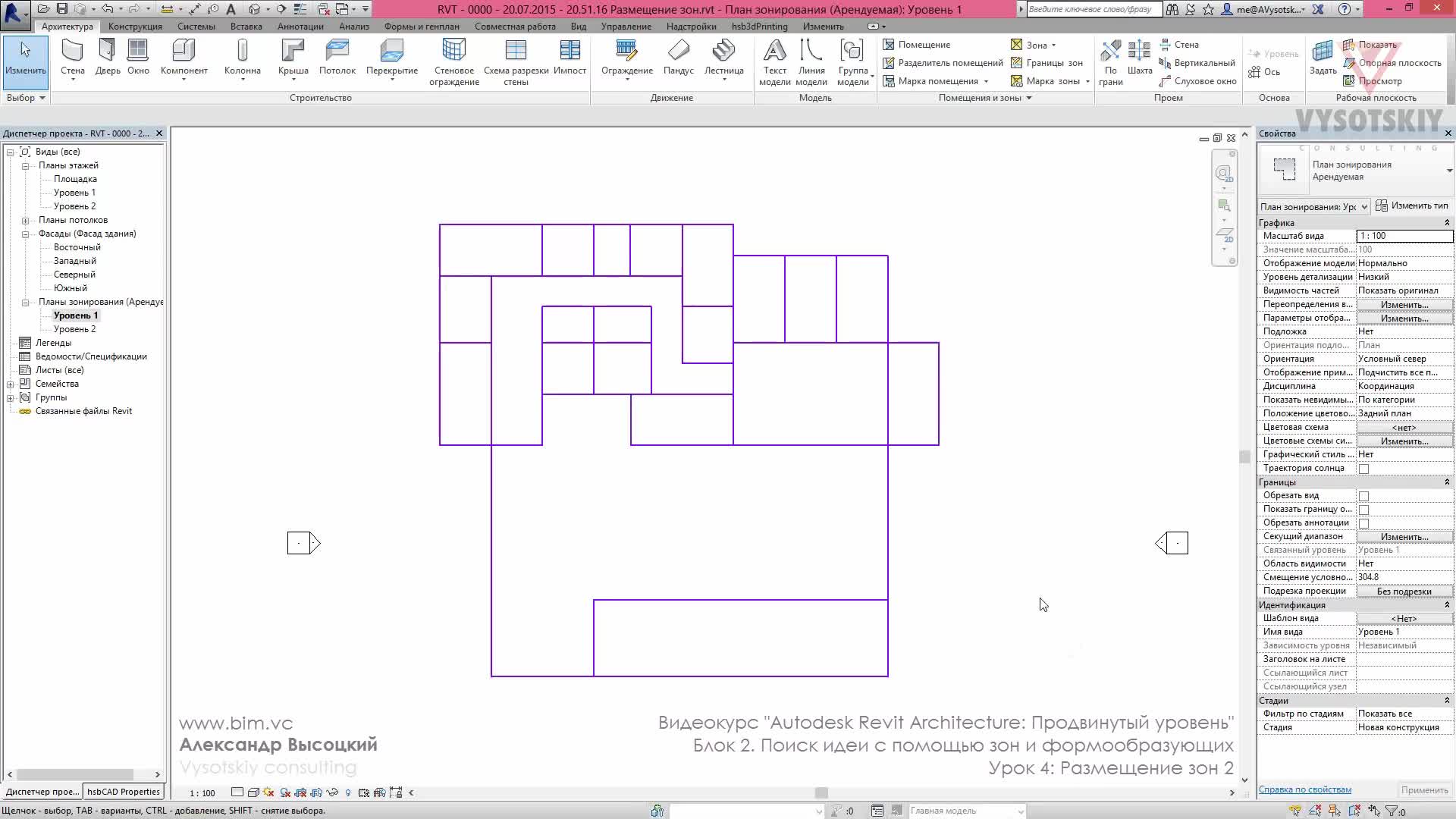Screen dimensions: 1456x819
Task: Open the План зонирования view selector dropdown
Action: tap(1313, 206)
